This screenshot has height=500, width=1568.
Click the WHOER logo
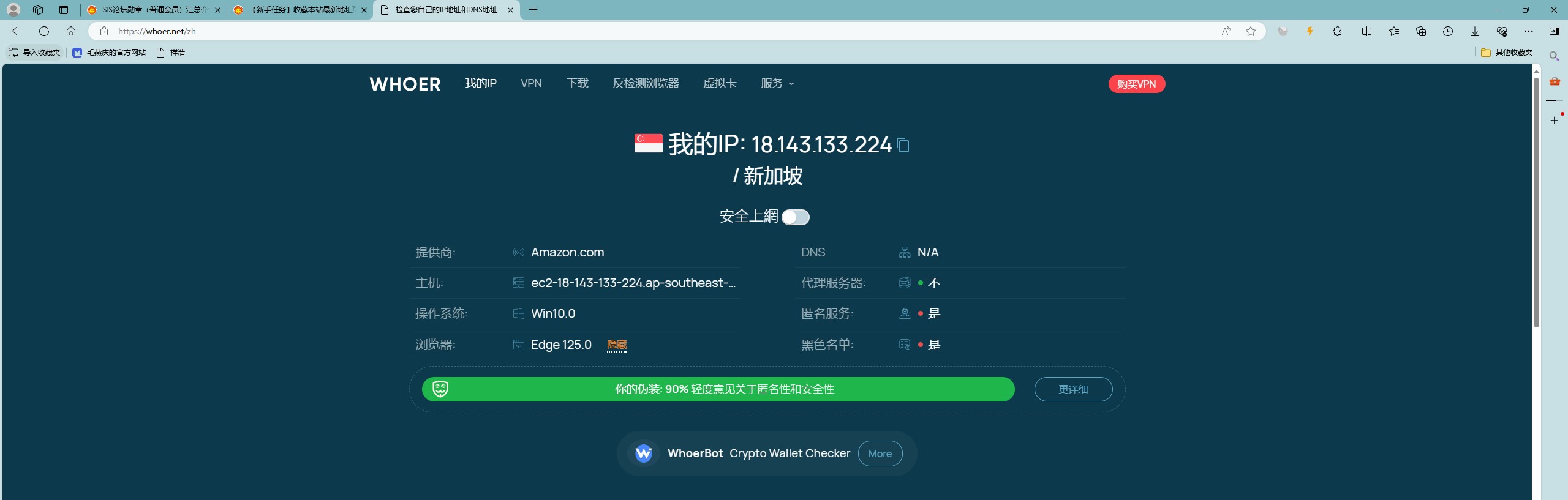tap(405, 84)
